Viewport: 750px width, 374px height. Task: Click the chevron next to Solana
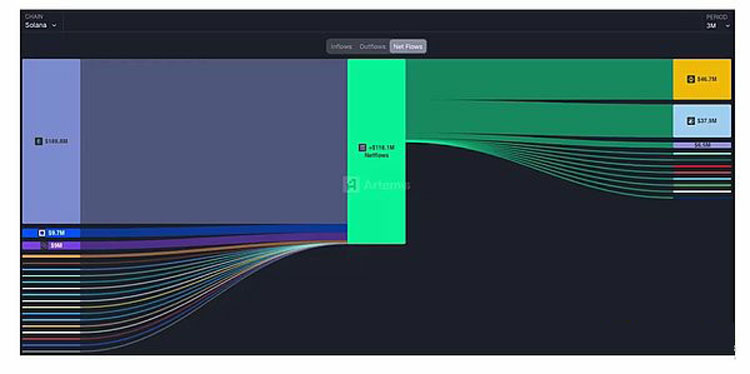tap(54, 25)
